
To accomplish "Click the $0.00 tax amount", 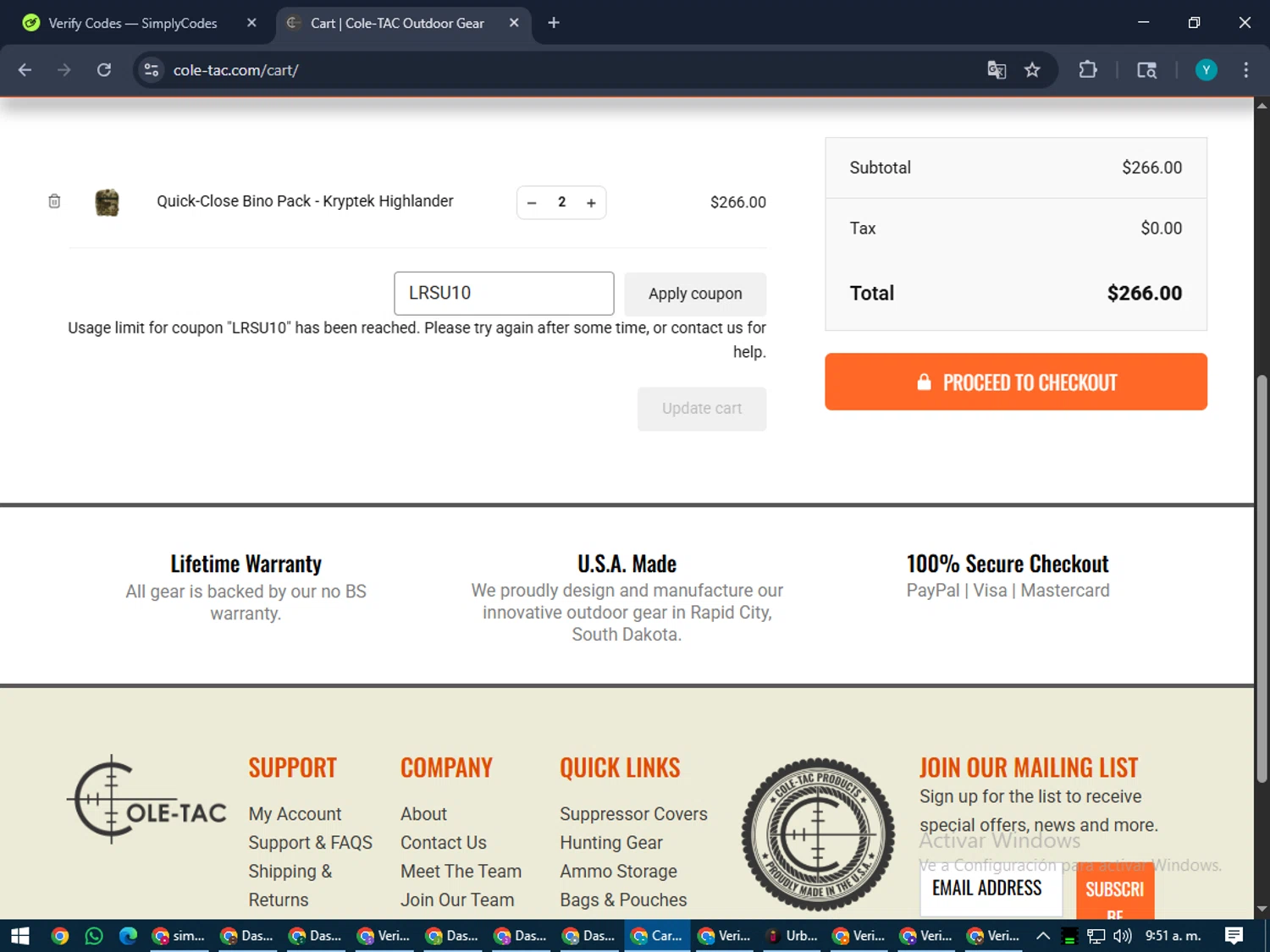I will point(1161,228).
